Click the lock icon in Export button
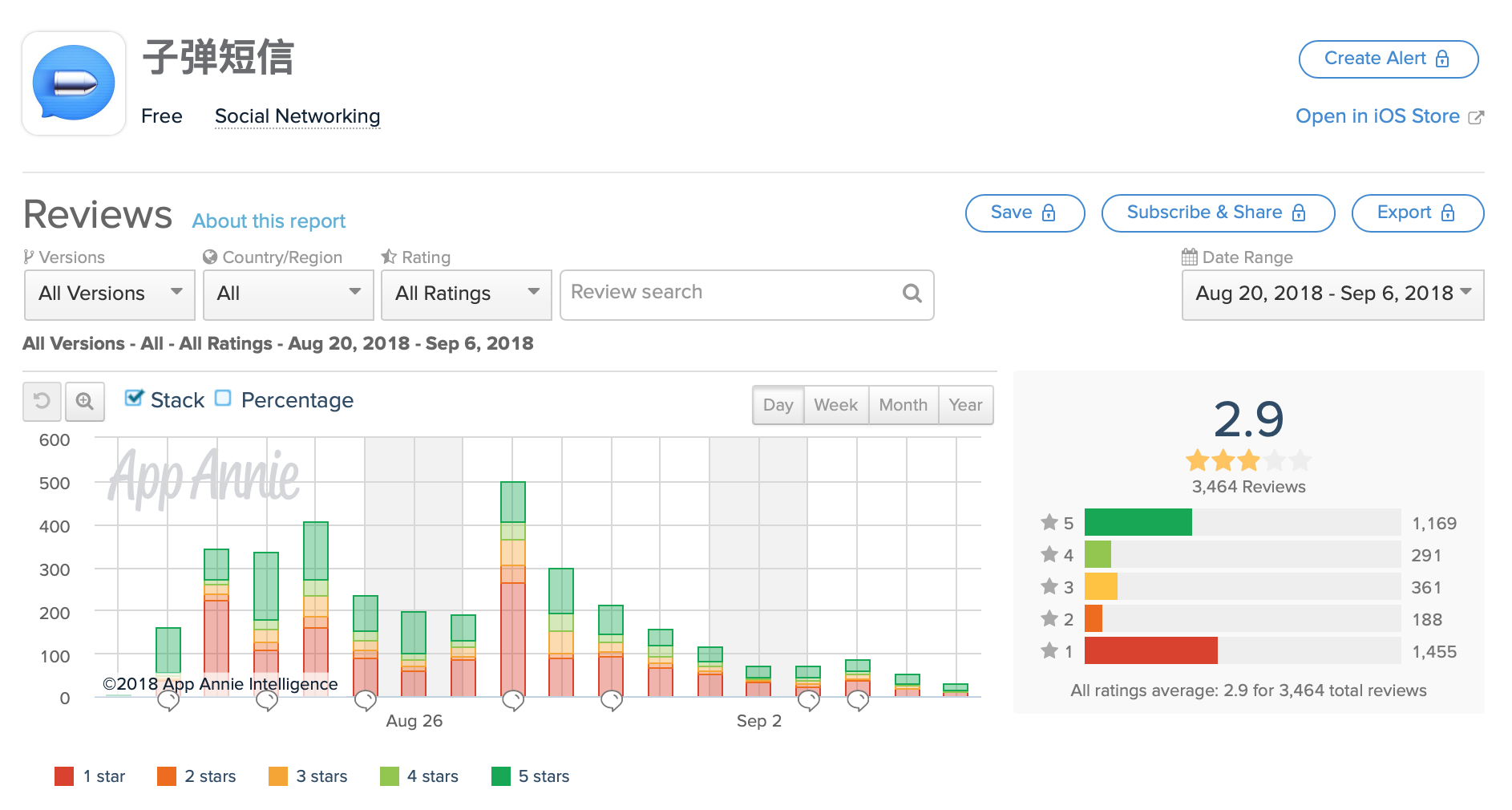 [x=1448, y=213]
